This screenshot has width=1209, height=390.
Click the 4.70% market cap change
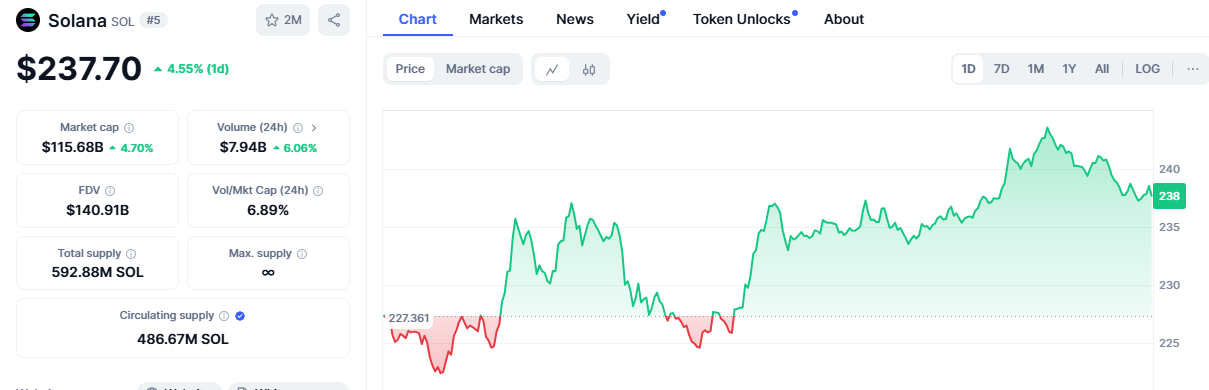(x=131, y=148)
